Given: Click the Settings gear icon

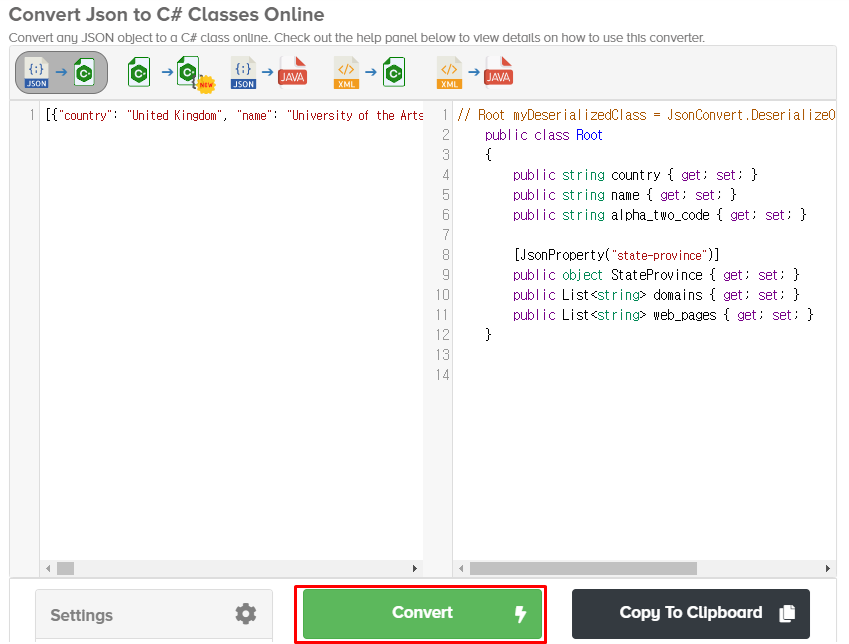Looking at the screenshot, I should (245, 614).
